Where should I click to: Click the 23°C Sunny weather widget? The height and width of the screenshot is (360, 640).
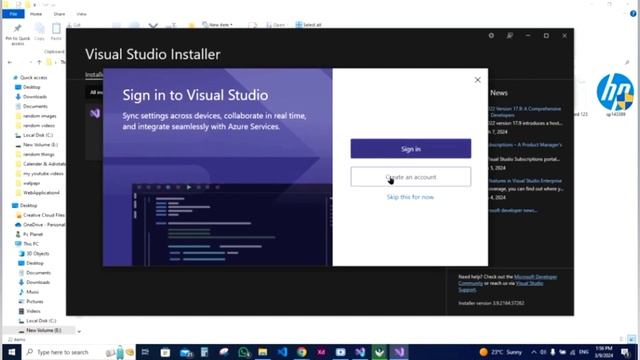[501, 352]
